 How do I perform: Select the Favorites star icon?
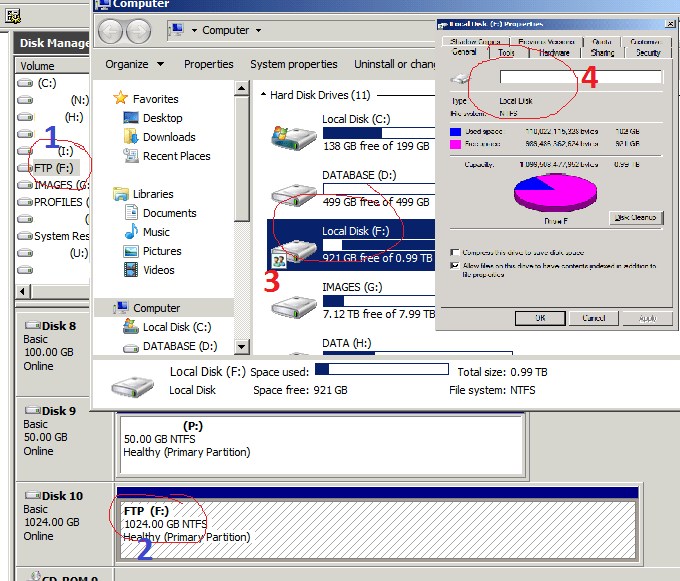(x=120, y=98)
